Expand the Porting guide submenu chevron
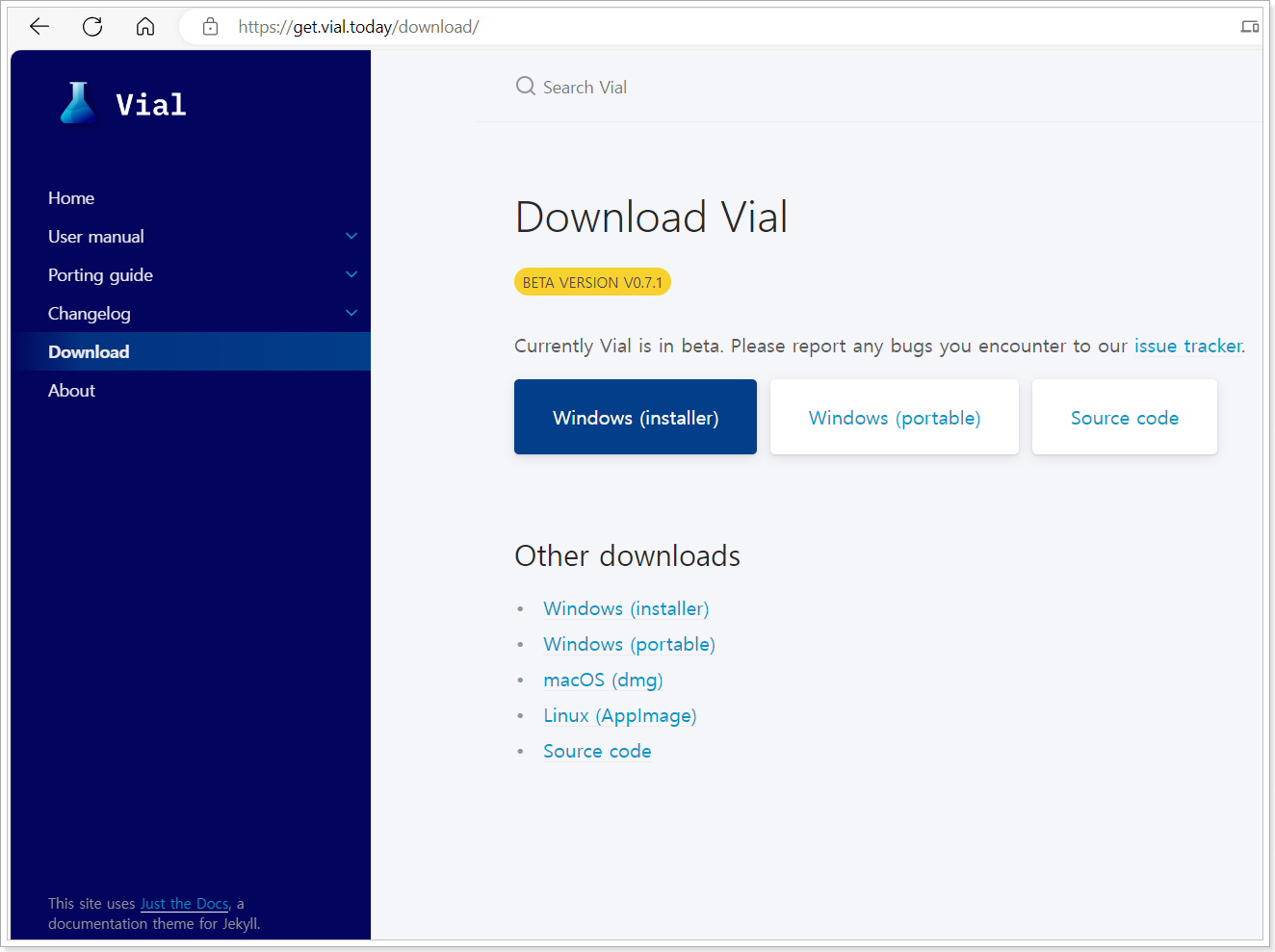The image size is (1275, 952). (x=351, y=274)
